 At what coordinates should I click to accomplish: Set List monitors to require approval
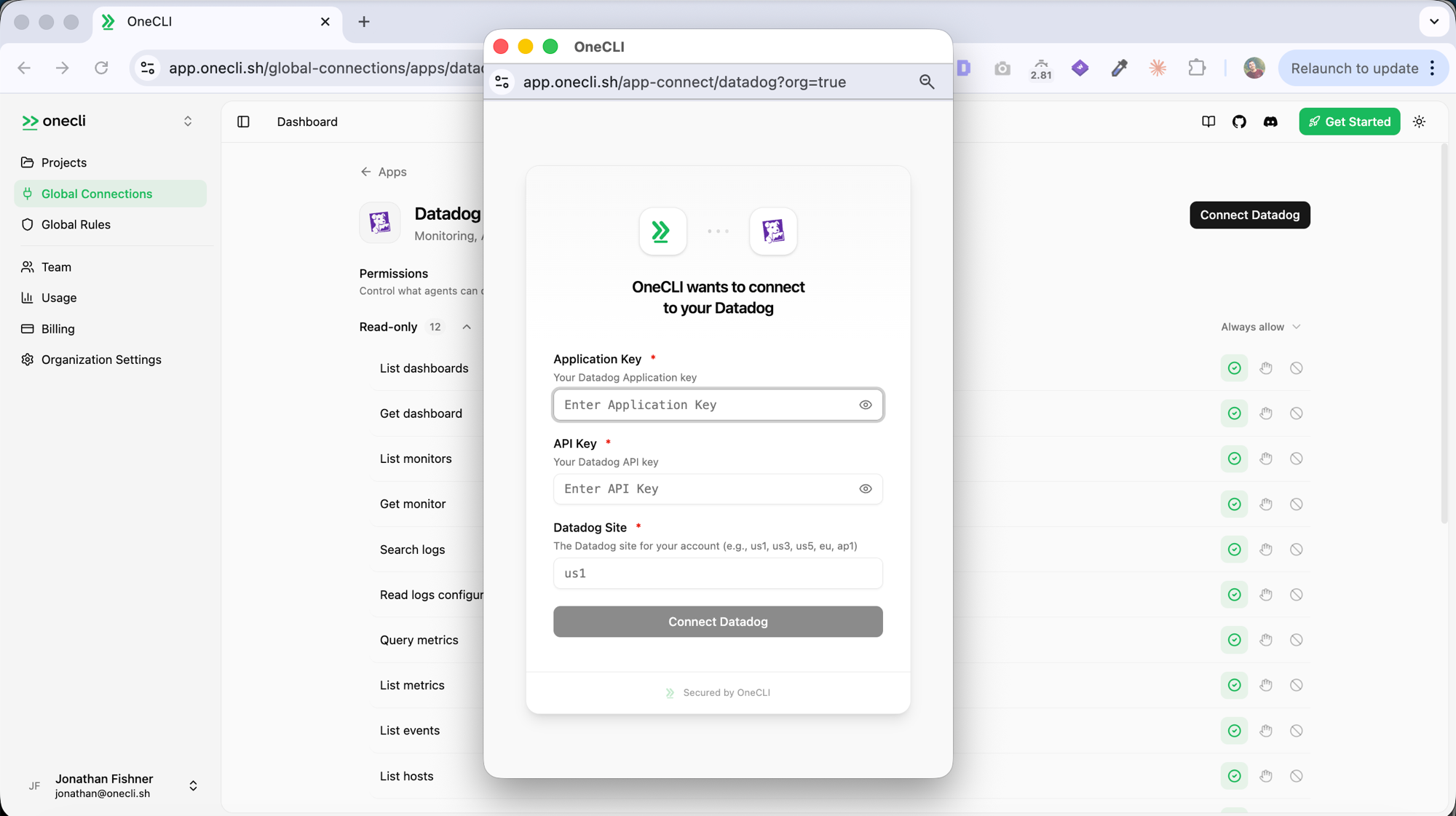(x=1266, y=459)
